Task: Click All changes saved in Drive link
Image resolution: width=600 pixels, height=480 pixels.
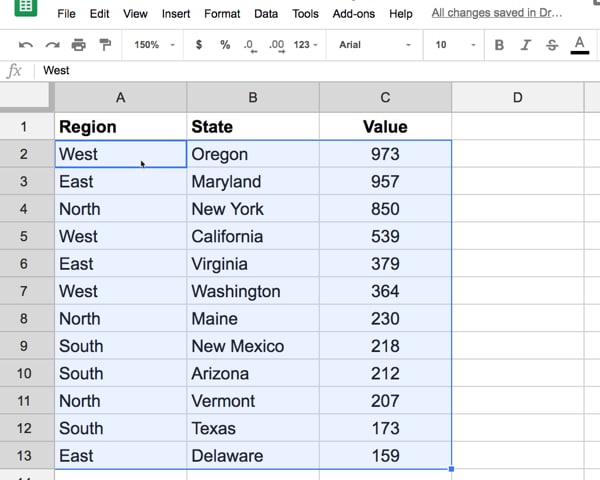Action: pos(497,13)
